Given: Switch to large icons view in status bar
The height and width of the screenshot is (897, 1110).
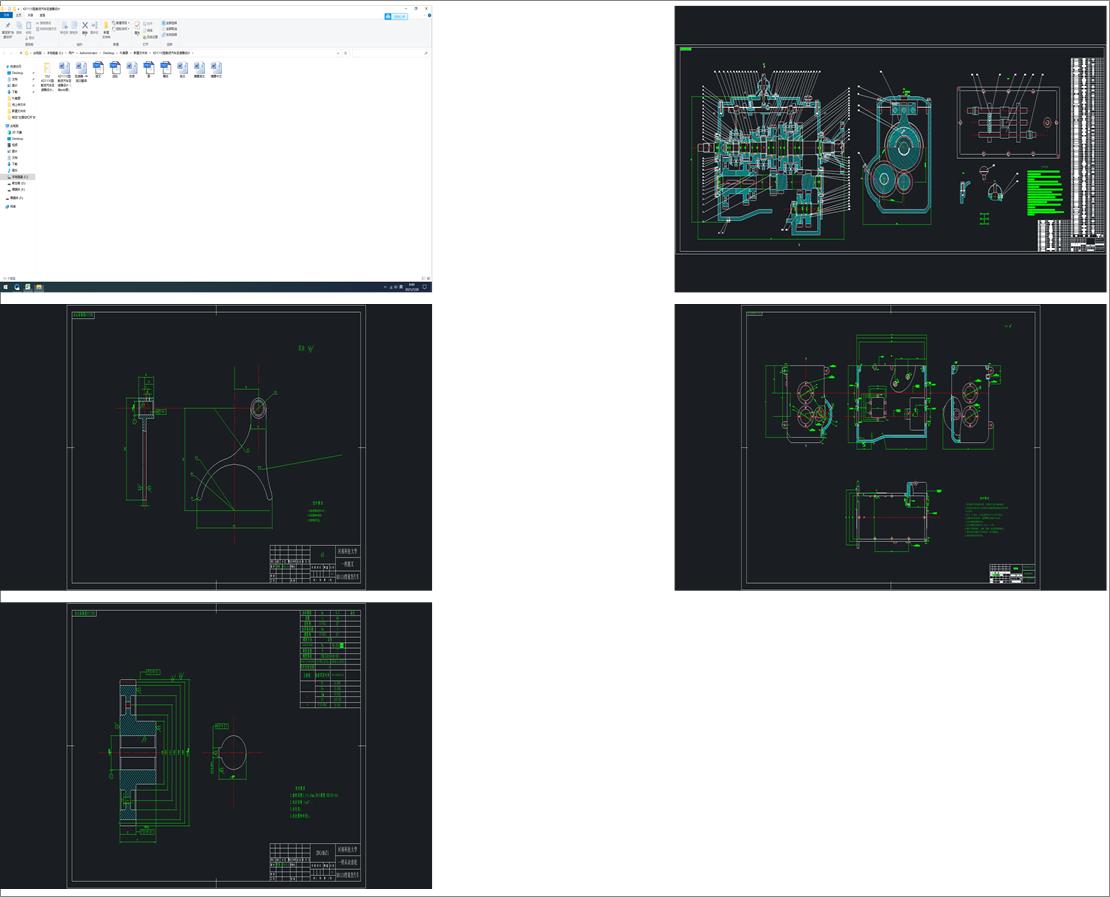Looking at the screenshot, I should coord(428,278).
